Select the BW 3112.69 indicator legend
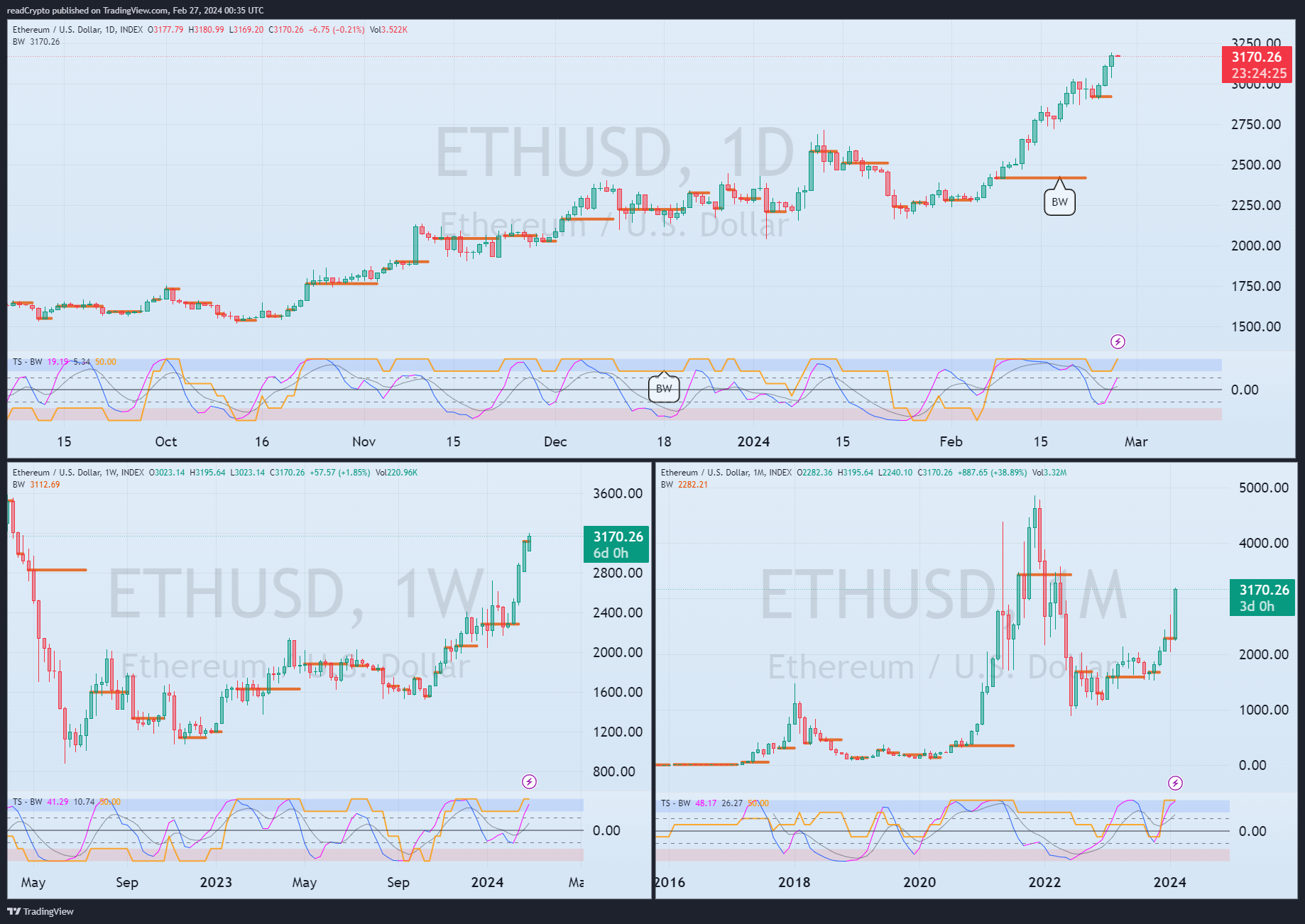The width and height of the screenshot is (1305, 924). tap(36, 485)
